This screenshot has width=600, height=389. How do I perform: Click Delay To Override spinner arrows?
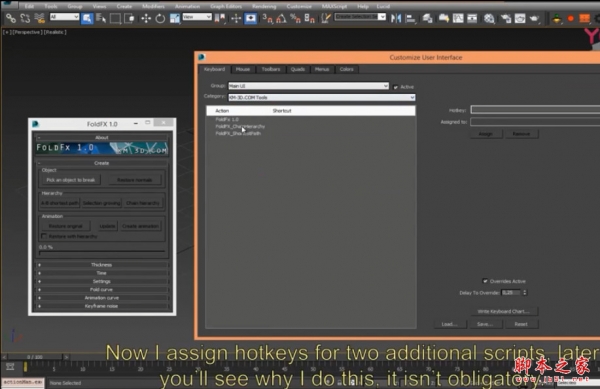[x=525, y=293]
